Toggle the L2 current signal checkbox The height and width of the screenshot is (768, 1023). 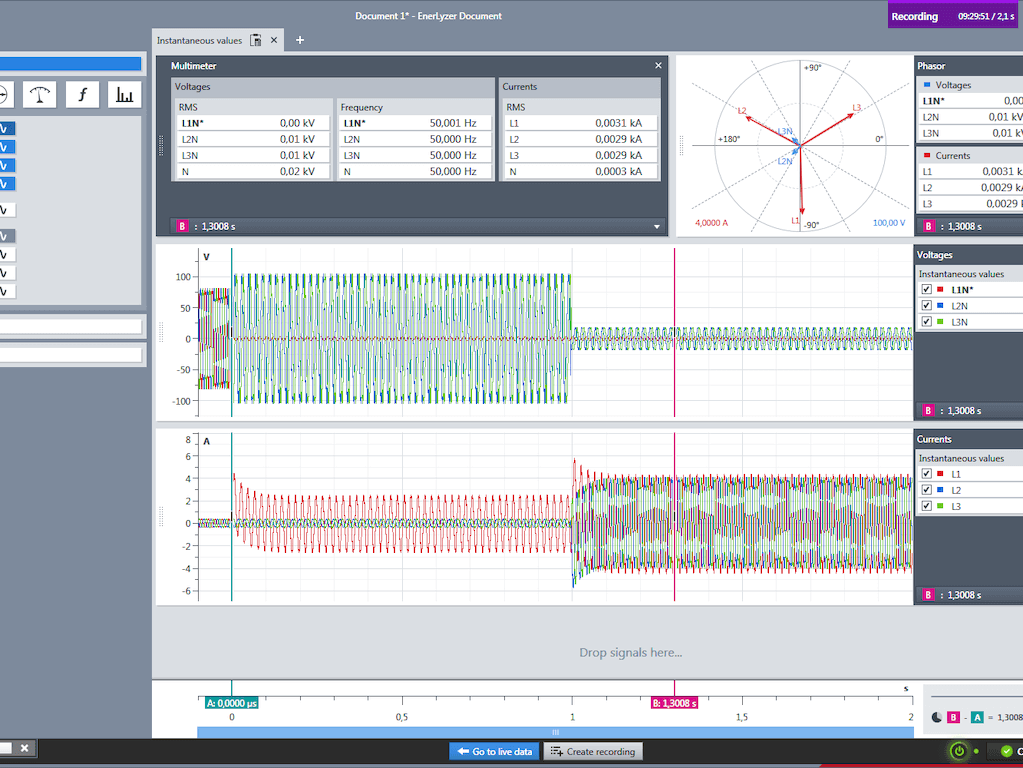[926, 490]
